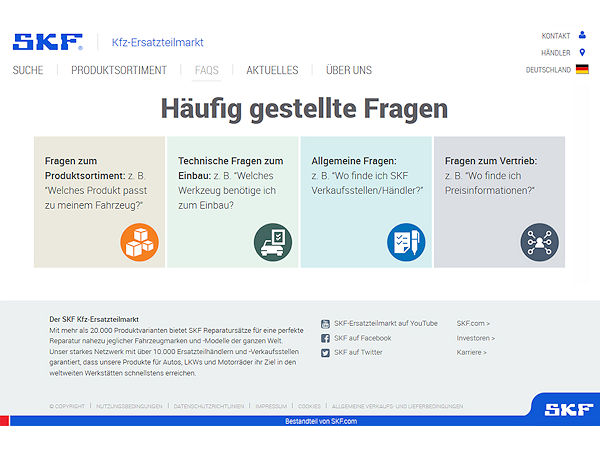Select the FAQS menu item
Image resolution: width=600 pixels, height=450 pixels.
pos(207,70)
